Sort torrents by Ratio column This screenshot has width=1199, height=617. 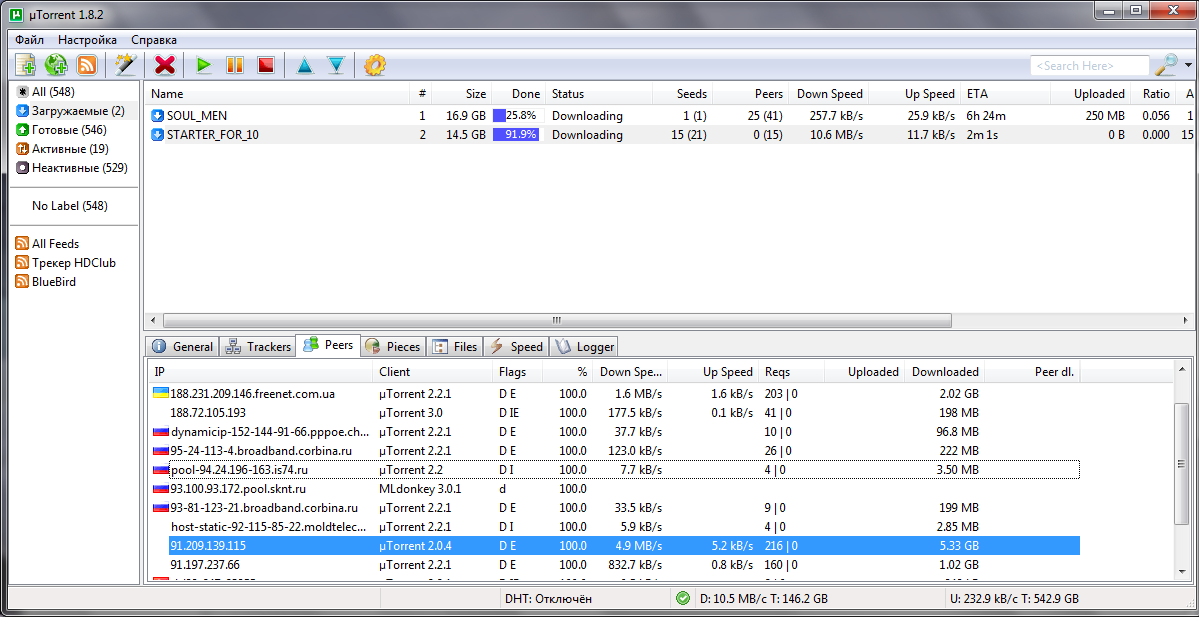coord(1154,94)
